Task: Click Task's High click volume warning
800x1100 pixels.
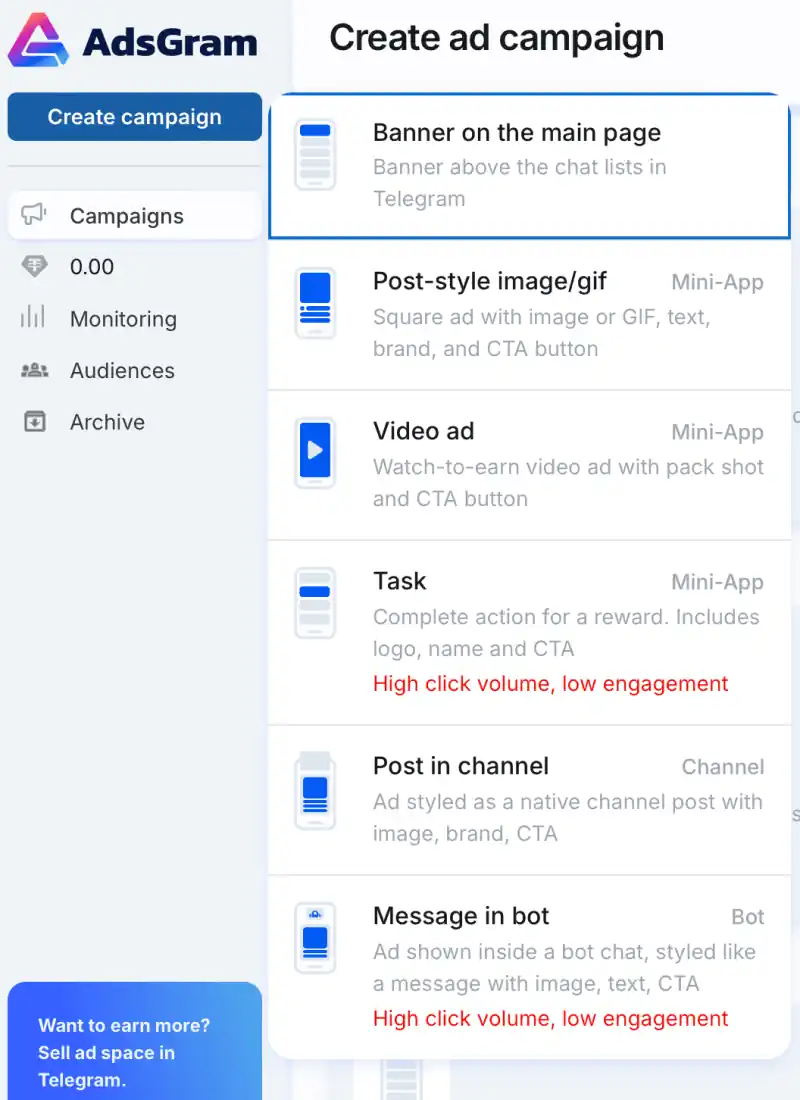Action: 550,683
